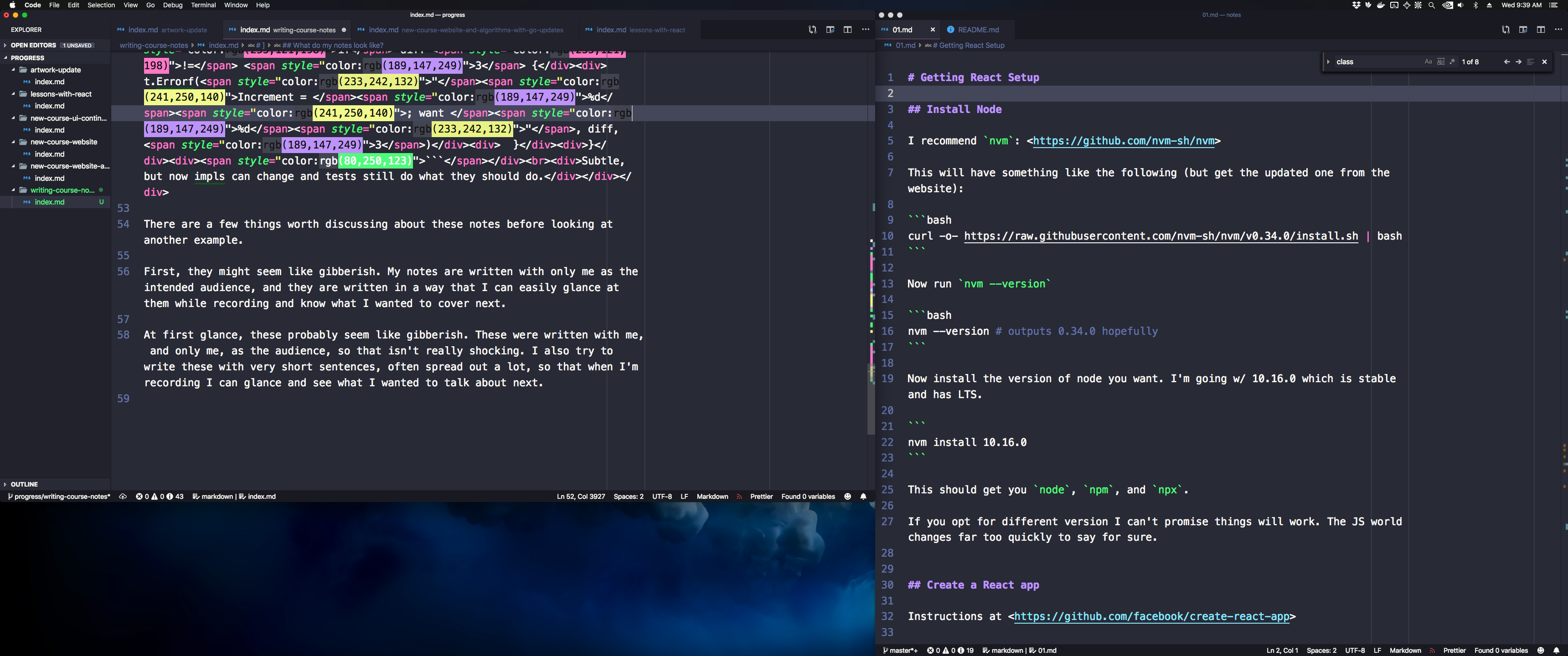Toggle Match Case in find widget
Viewport: 1568px width, 656px height.
[x=1428, y=61]
